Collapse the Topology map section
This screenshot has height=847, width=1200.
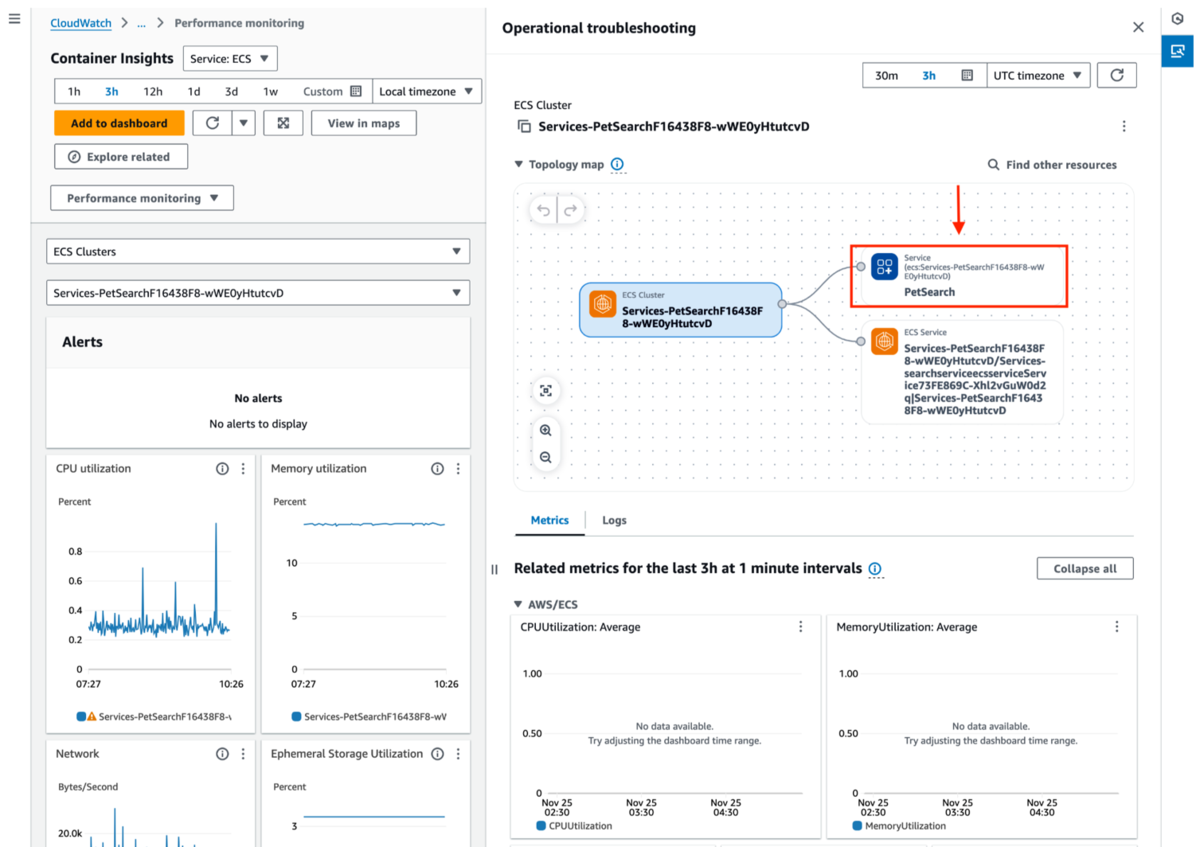tap(519, 164)
